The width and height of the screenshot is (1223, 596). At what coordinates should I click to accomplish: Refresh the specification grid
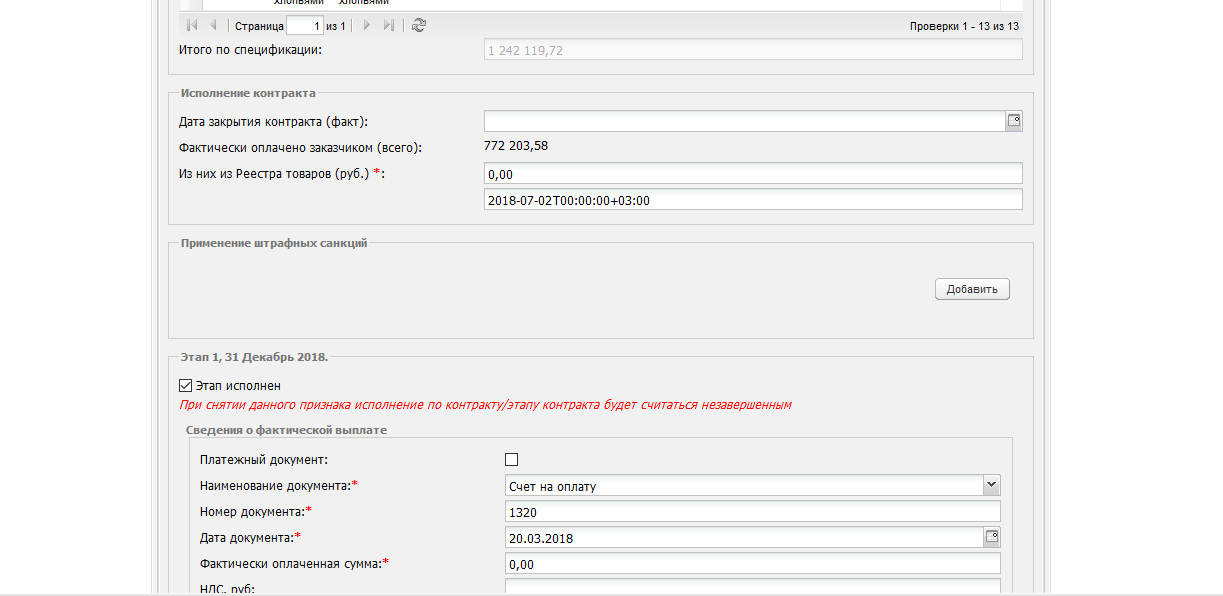[418, 25]
